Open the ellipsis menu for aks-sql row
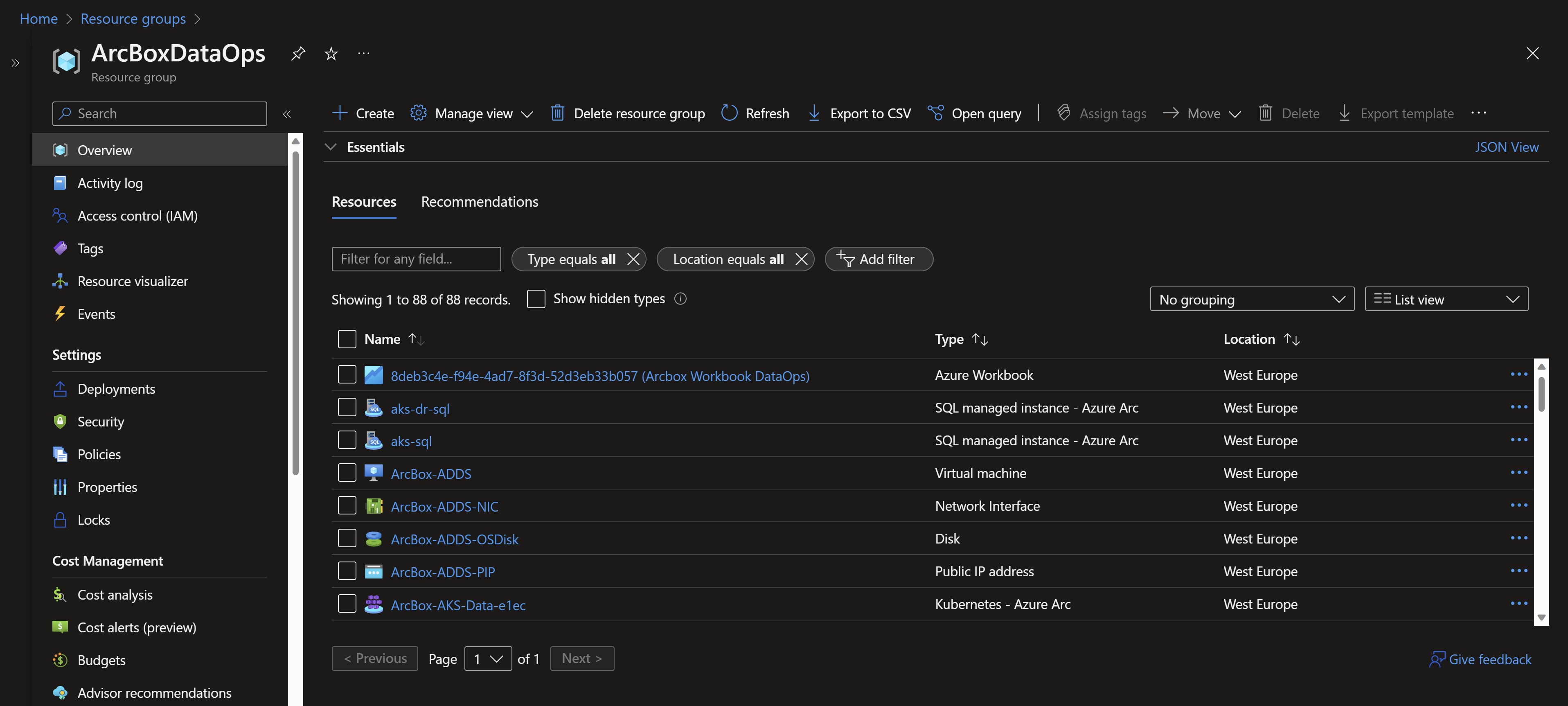Screen dimensions: 1568x706 [1519, 440]
